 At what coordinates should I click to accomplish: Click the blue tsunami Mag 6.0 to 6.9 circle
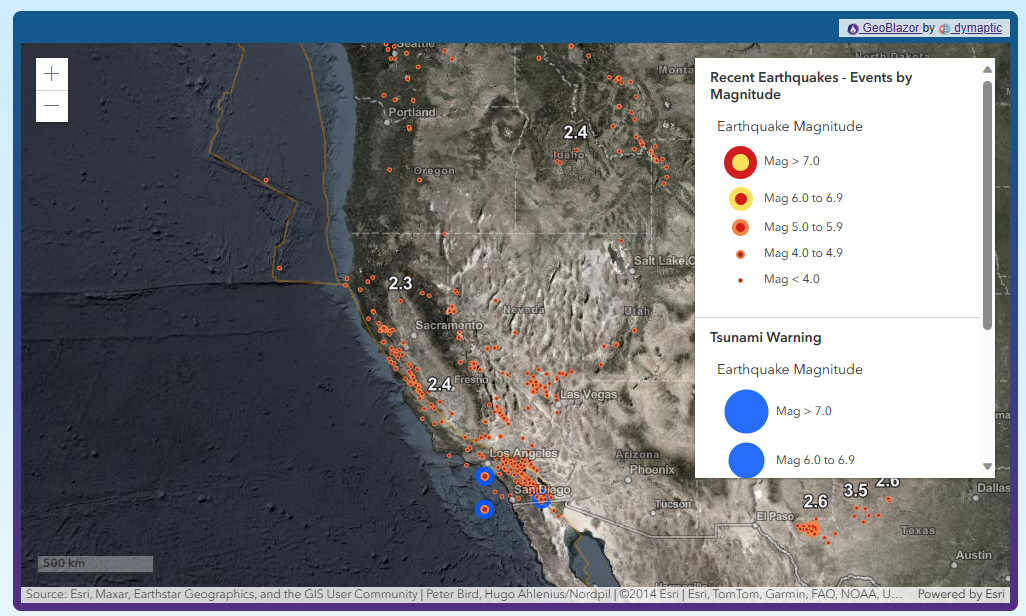tap(746, 460)
